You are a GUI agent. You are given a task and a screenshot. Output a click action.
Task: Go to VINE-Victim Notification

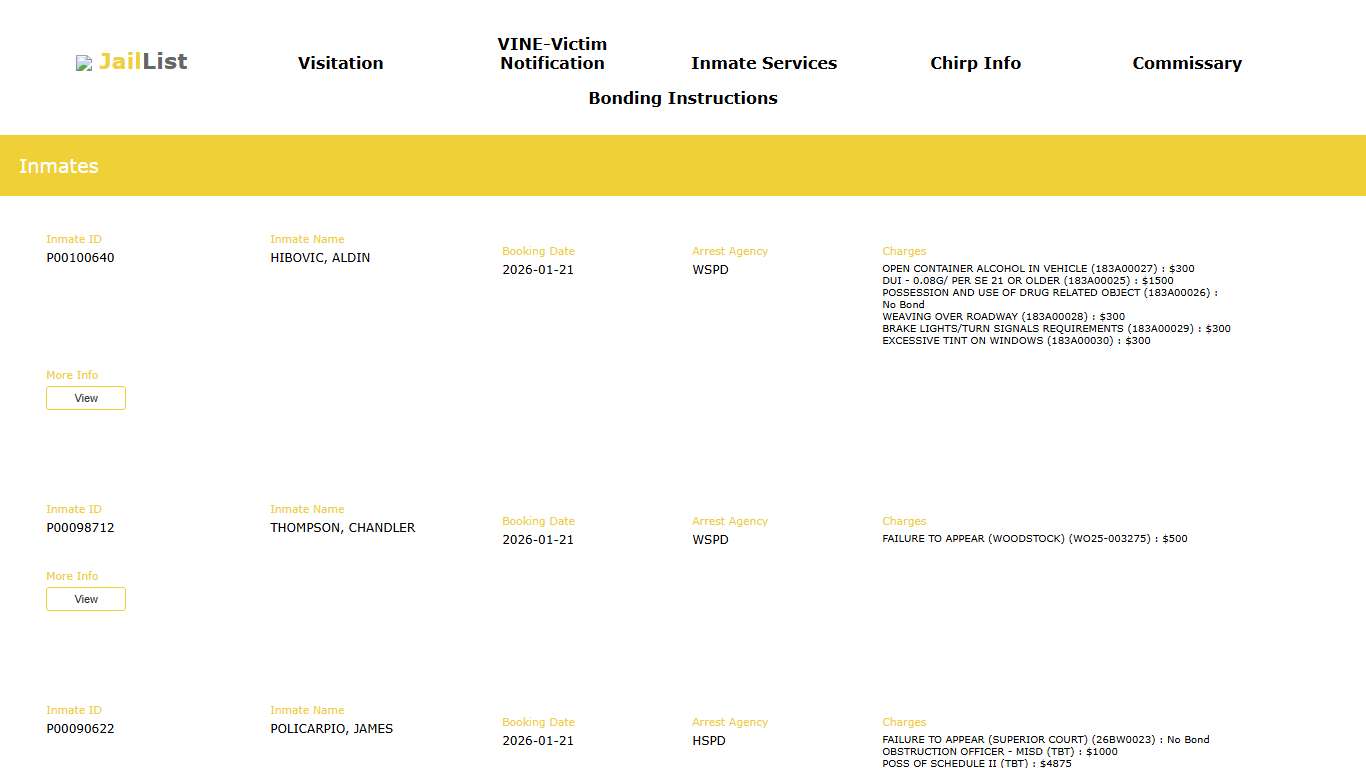(x=552, y=54)
